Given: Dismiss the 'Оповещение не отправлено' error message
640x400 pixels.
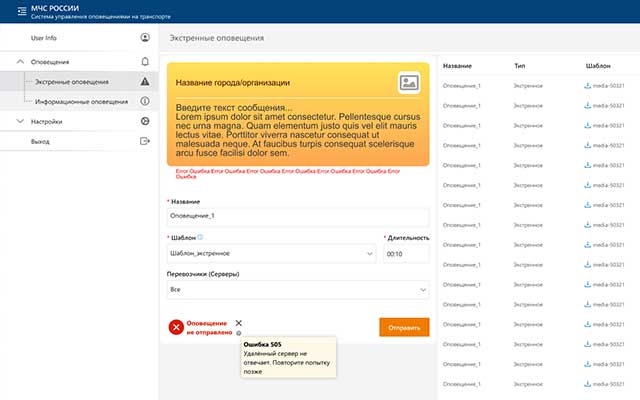Looking at the screenshot, I should (238, 323).
